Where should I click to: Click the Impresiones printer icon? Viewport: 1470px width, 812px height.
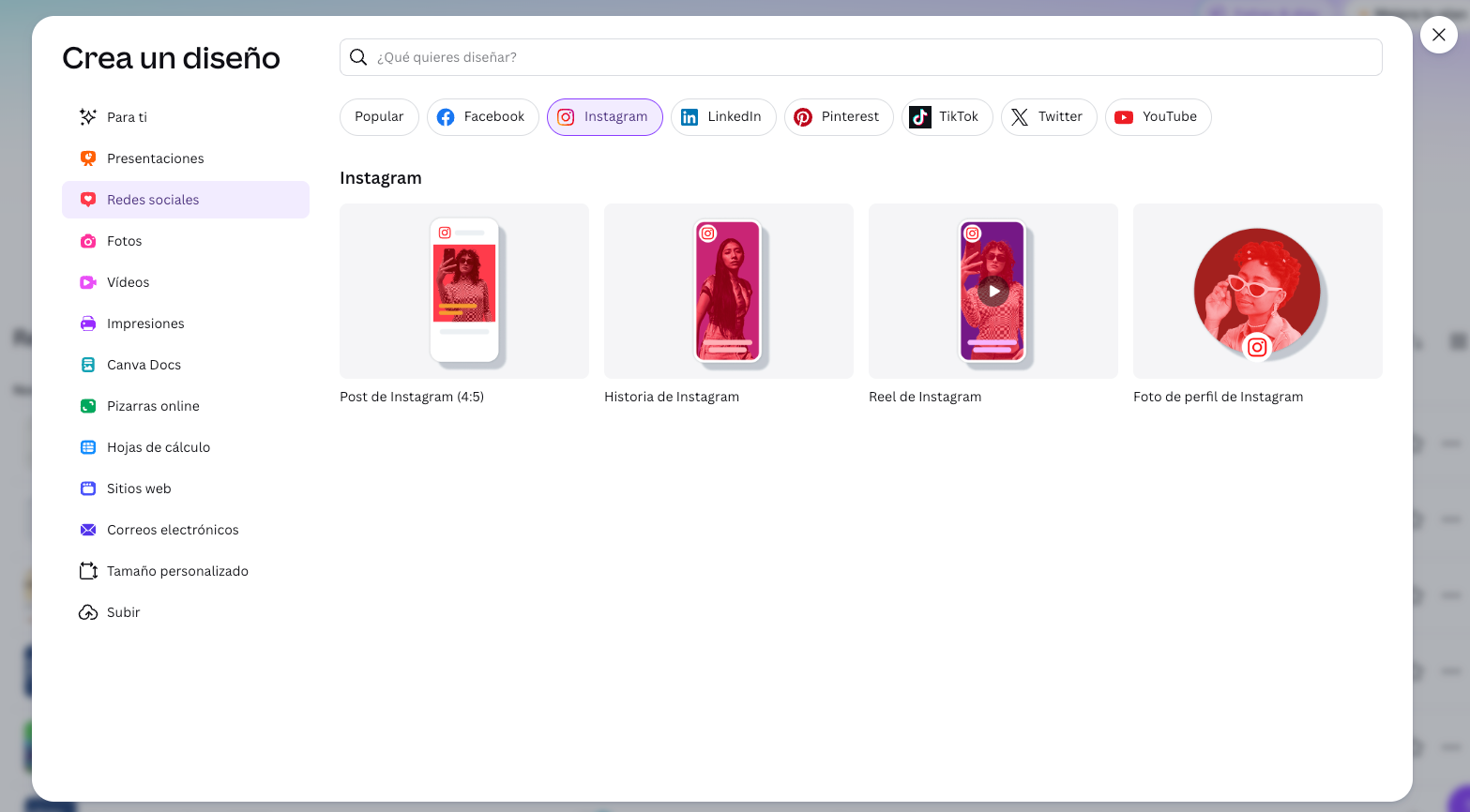(88, 323)
